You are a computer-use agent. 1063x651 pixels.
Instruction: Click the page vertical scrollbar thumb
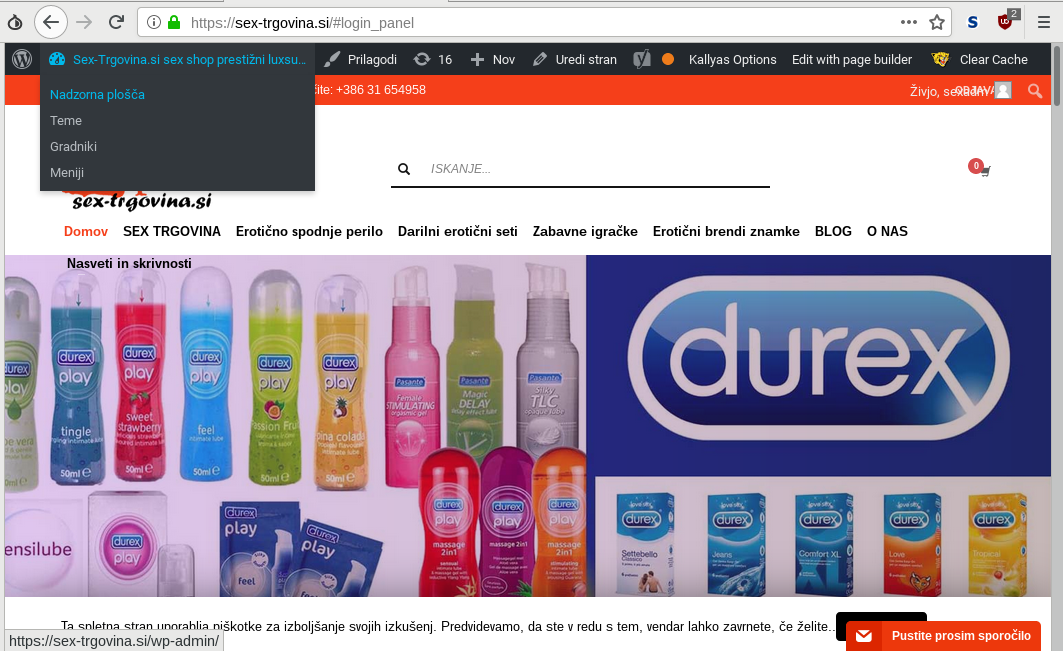1057,76
